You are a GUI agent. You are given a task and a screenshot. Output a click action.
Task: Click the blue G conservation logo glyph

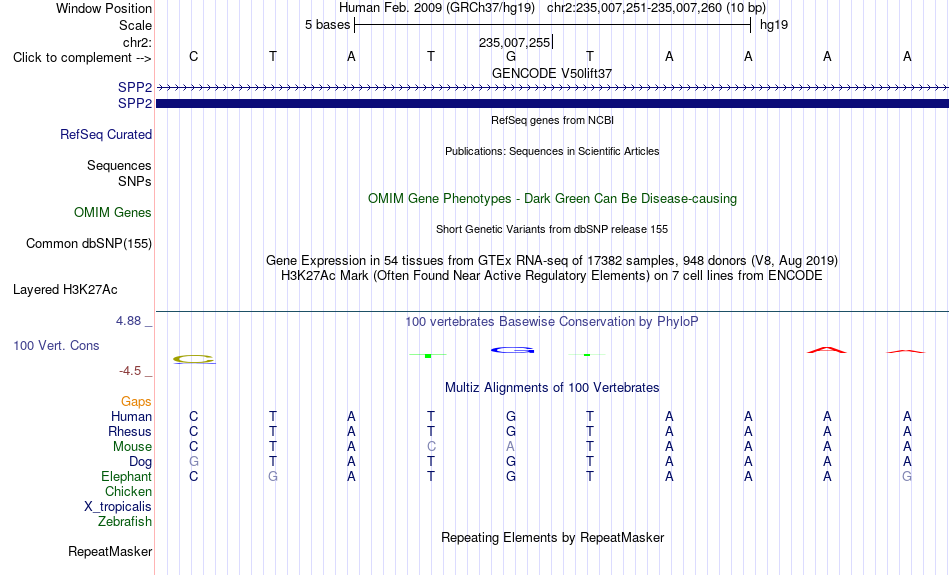513,350
